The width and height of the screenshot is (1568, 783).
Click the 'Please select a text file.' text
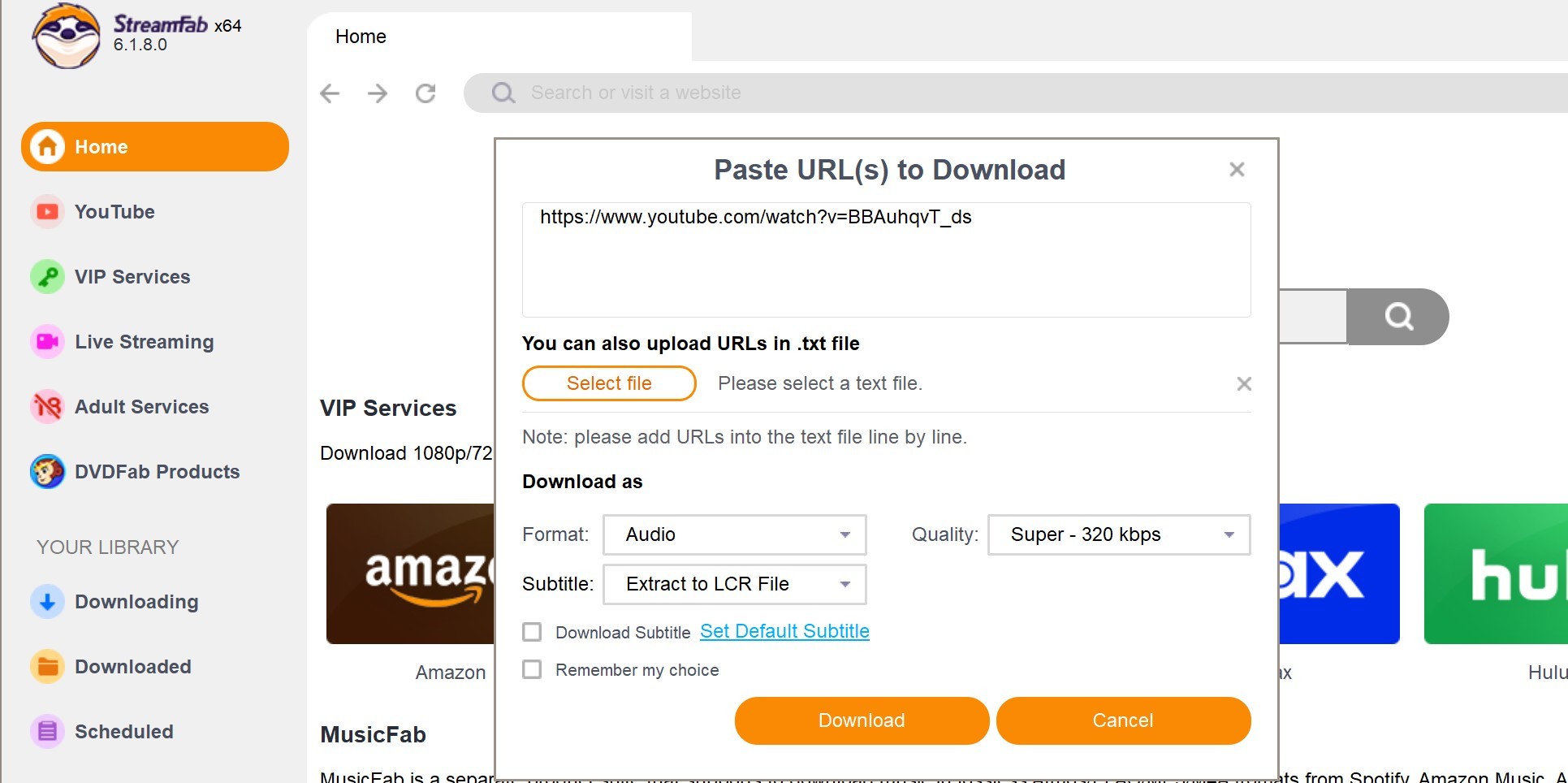coord(820,383)
